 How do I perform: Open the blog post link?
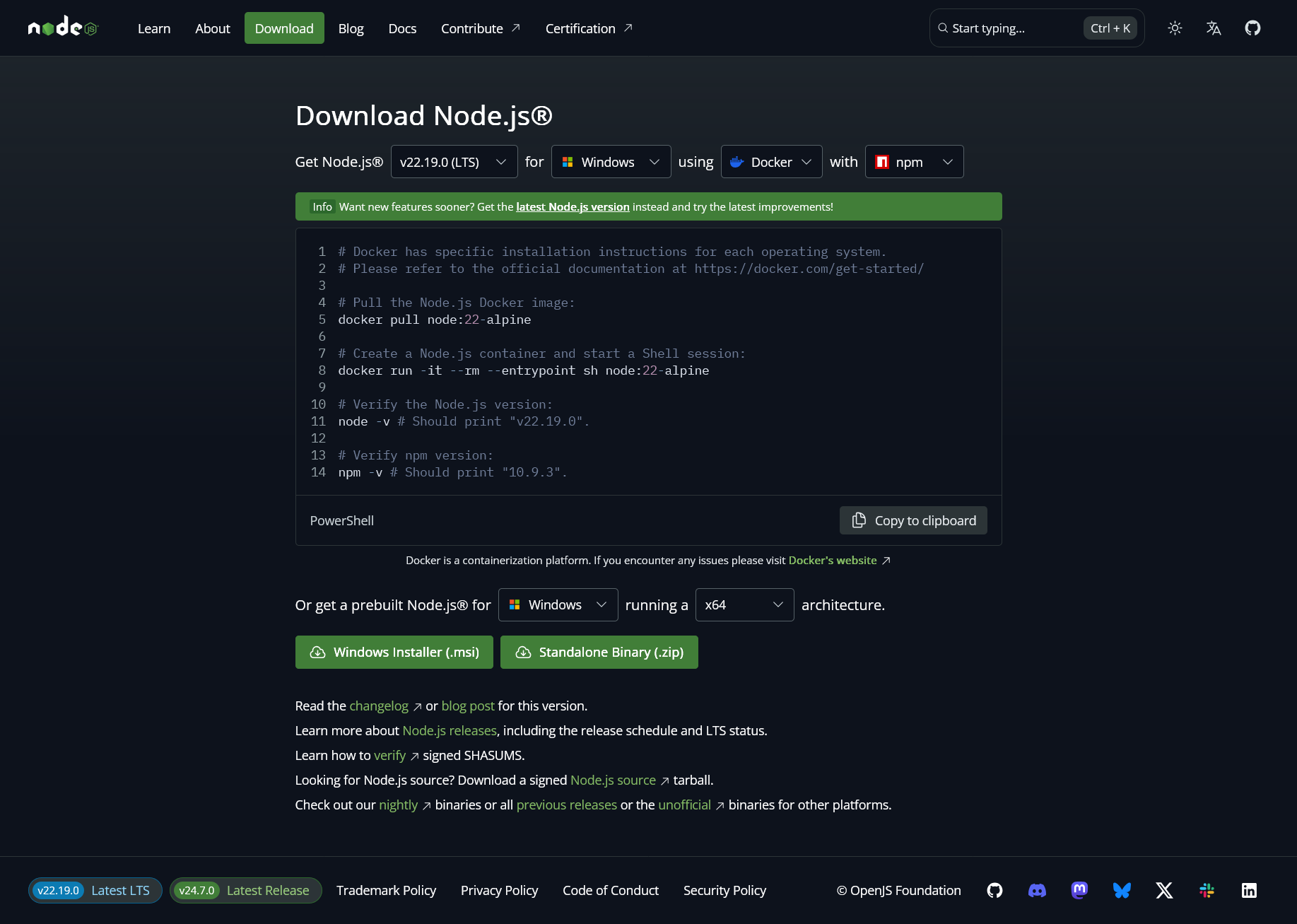pyautogui.click(x=468, y=706)
